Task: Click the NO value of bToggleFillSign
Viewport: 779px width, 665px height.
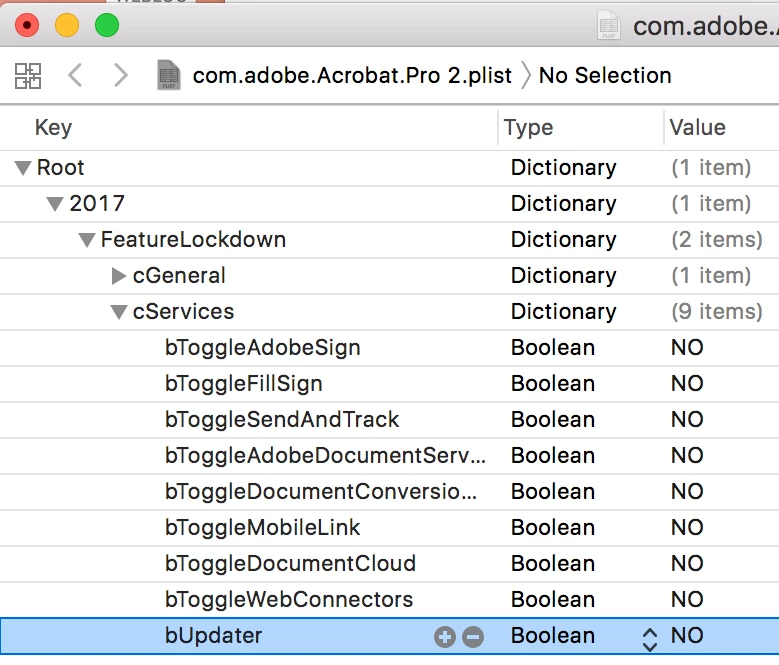Action: [687, 384]
